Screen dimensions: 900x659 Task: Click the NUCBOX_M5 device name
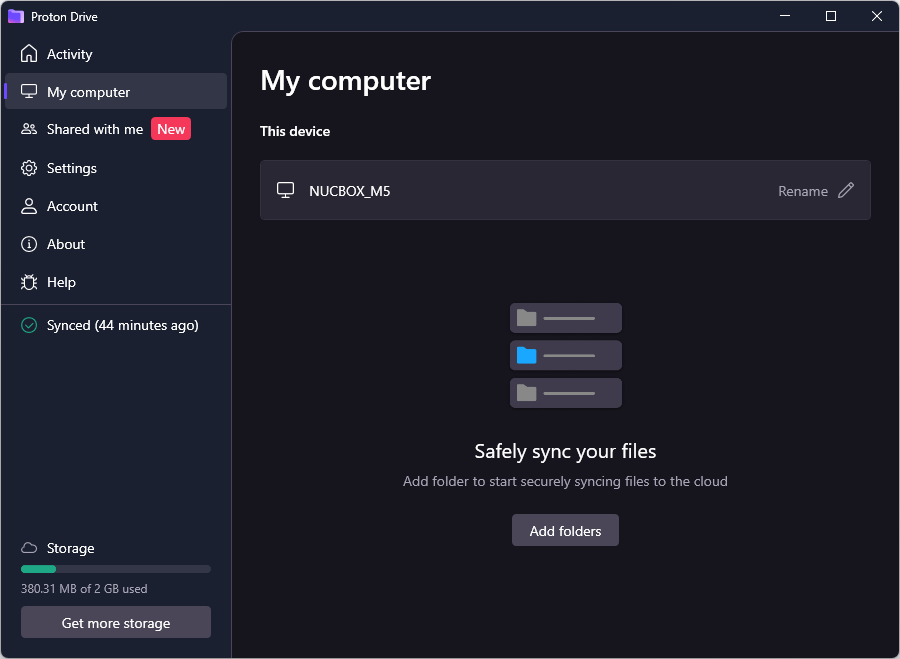pos(350,191)
